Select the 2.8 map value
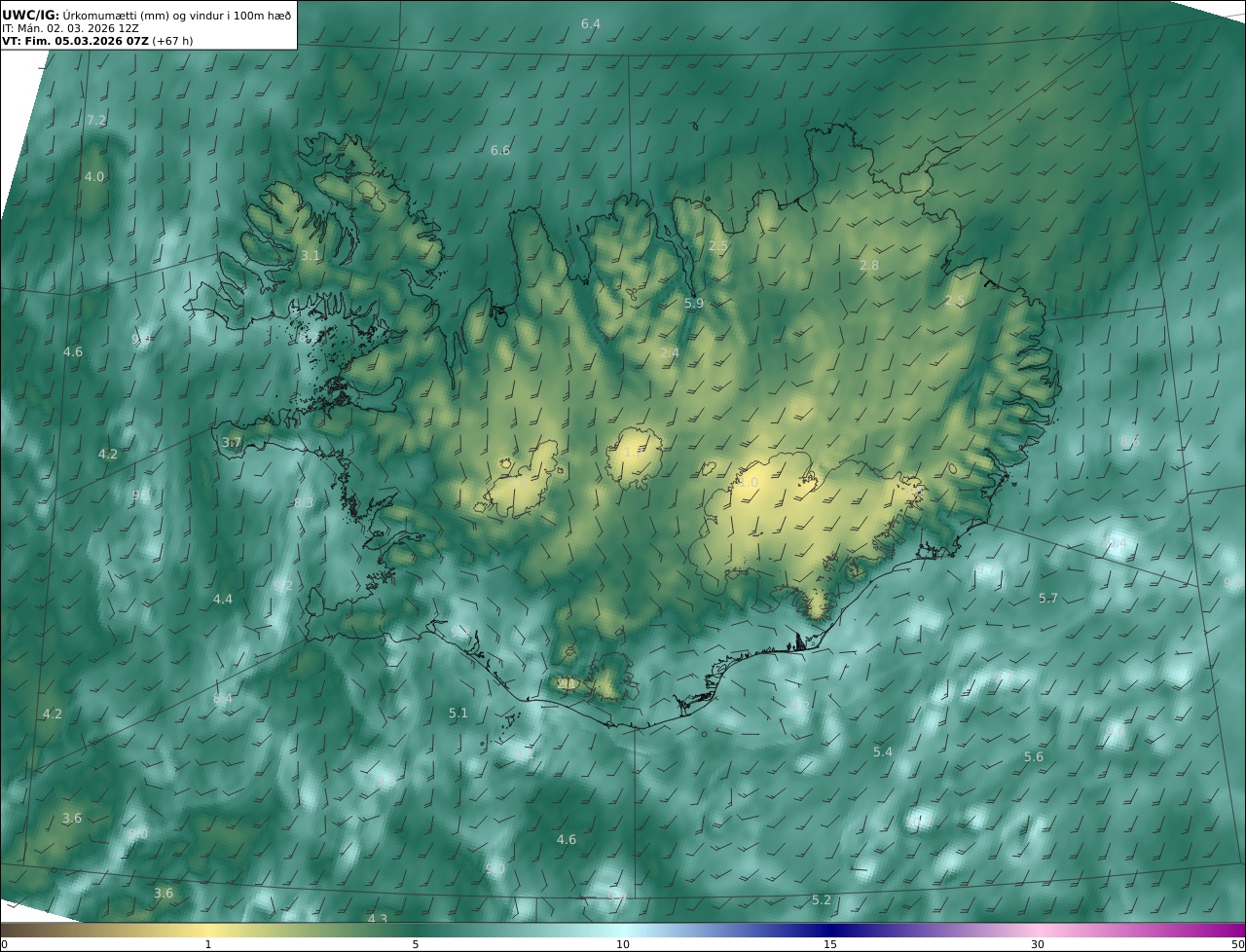1246x952 pixels. (869, 265)
